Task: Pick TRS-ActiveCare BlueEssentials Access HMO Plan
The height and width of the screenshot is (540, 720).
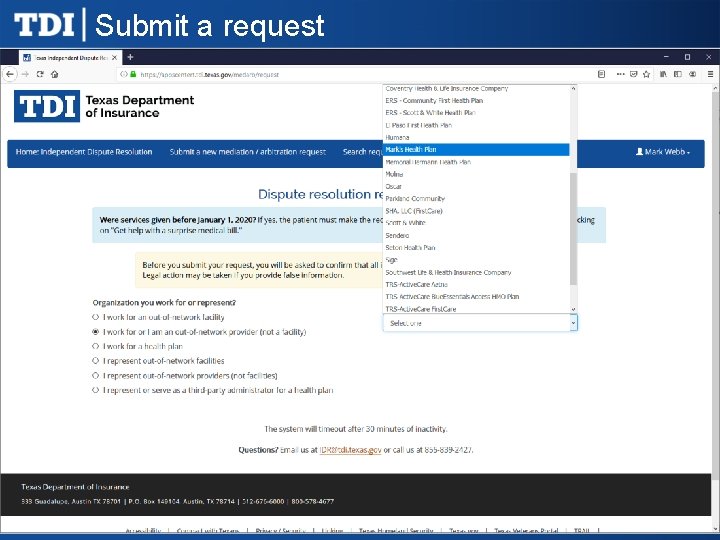Action: tap(476, 297)
